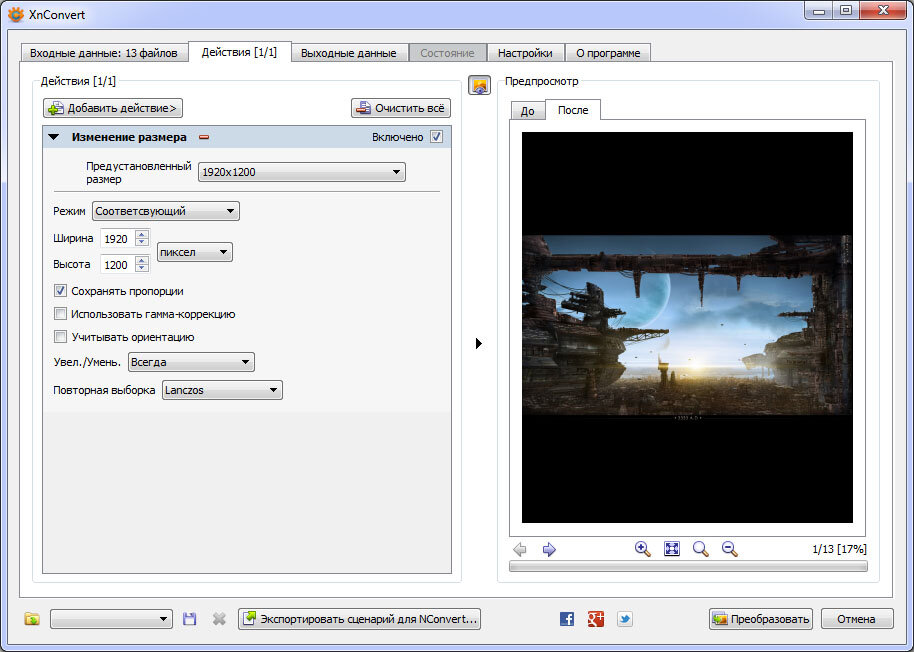The image size is (914, 652).
Task: Open the load script folder icon
Action: point(32,619)
